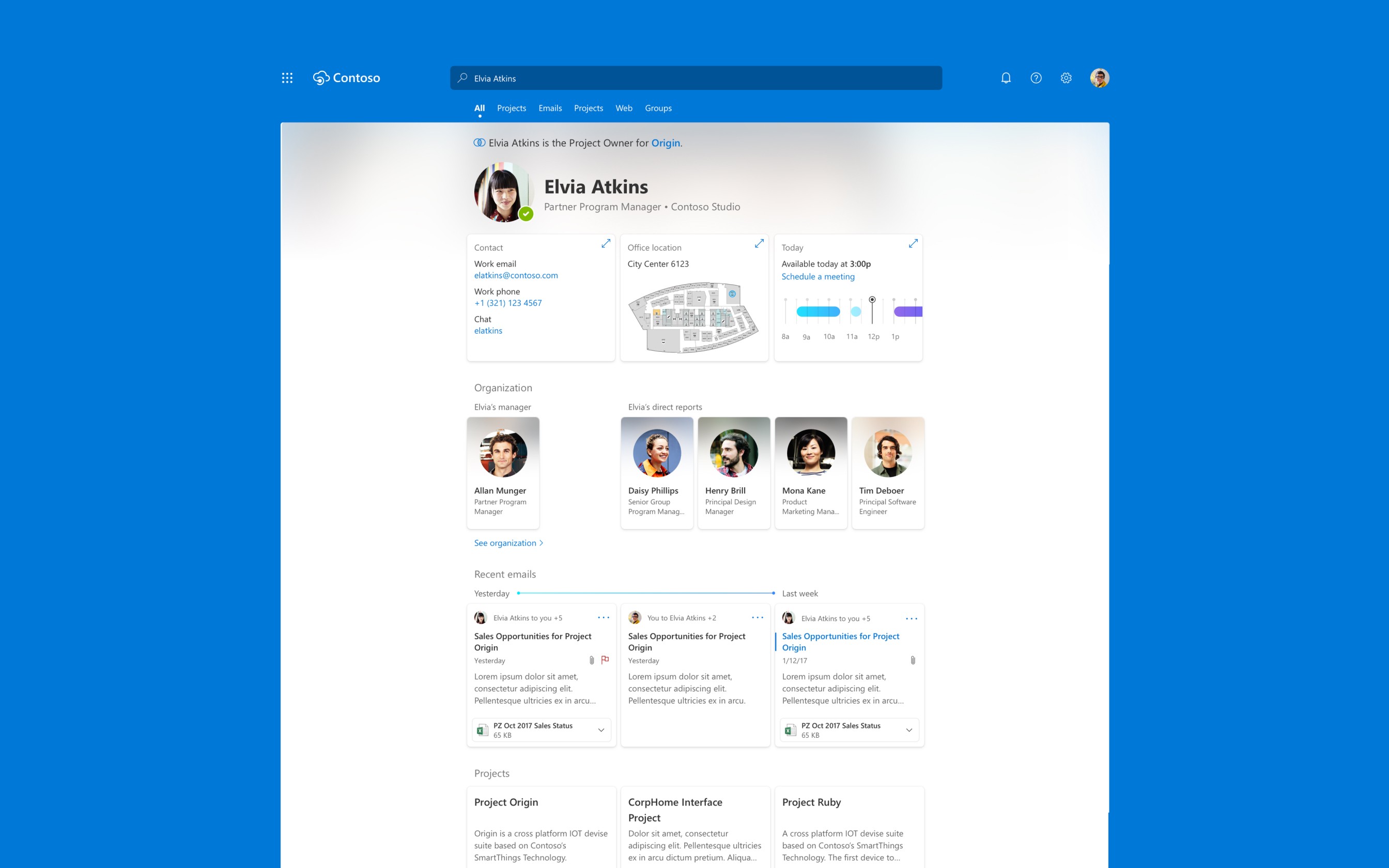Expand PZ Oct 2017 attachment in first email
Screen dimensions: 1389x868
point(601,730)
